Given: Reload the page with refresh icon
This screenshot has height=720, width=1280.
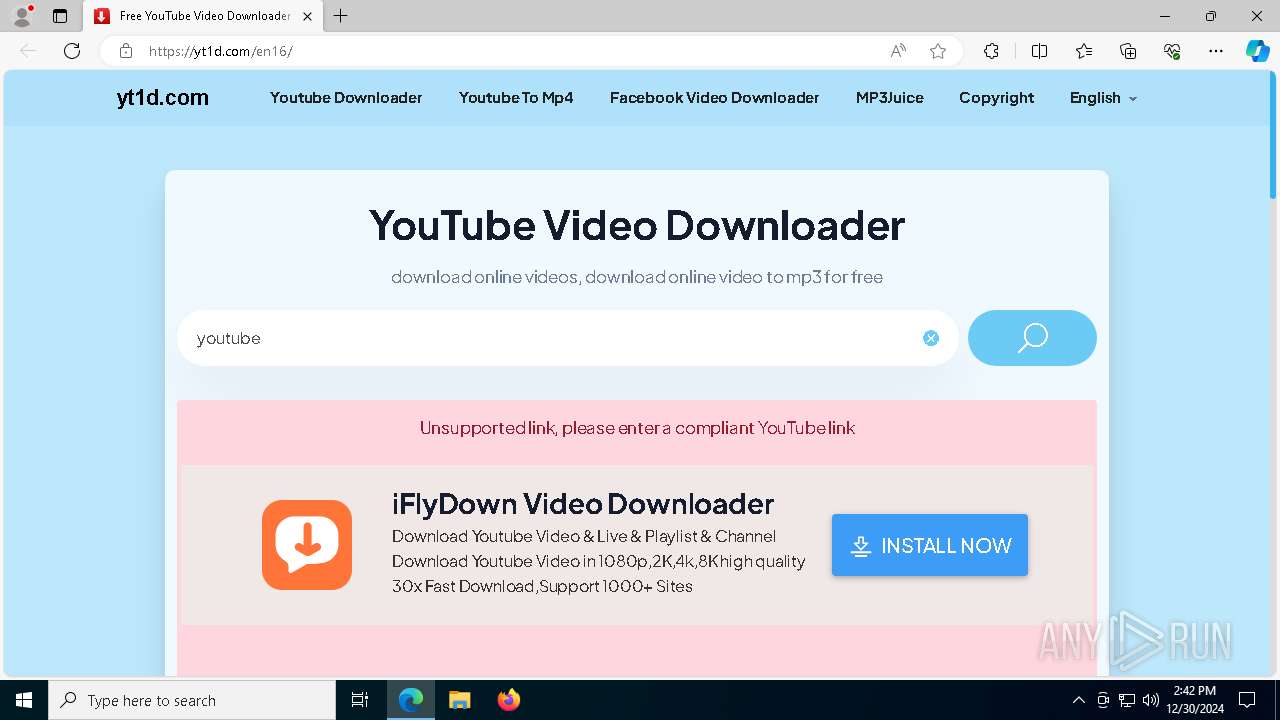Looking at the screenshot, I should 72,51.
